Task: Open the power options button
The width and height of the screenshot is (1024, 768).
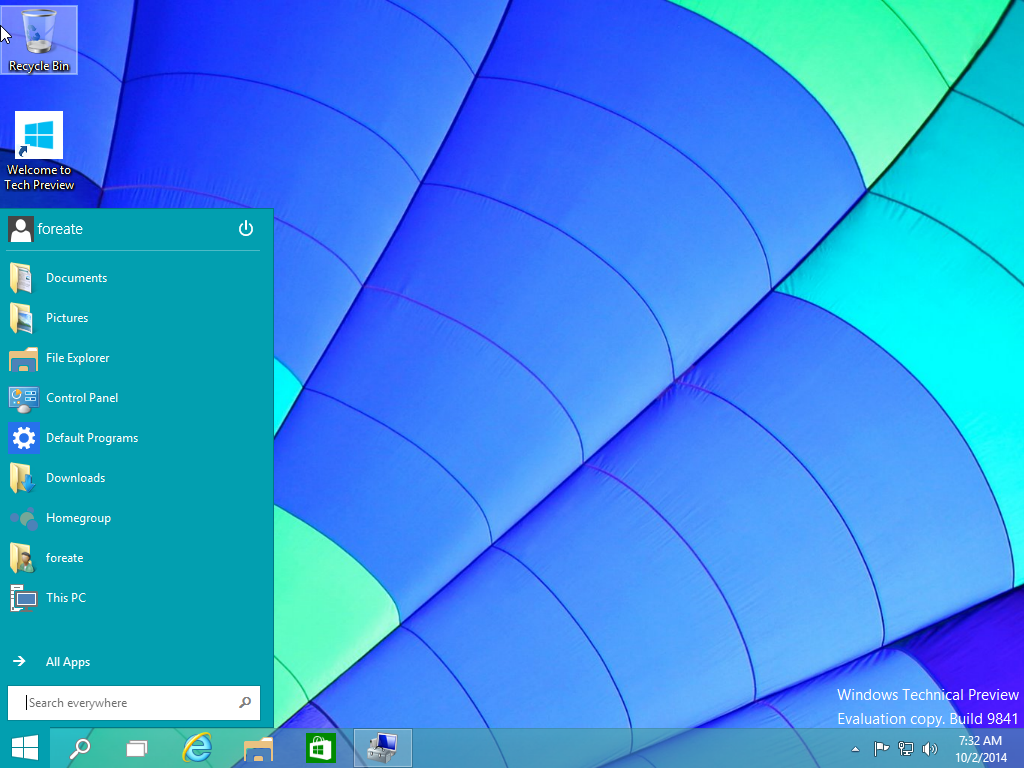Action: pos(246,229)
